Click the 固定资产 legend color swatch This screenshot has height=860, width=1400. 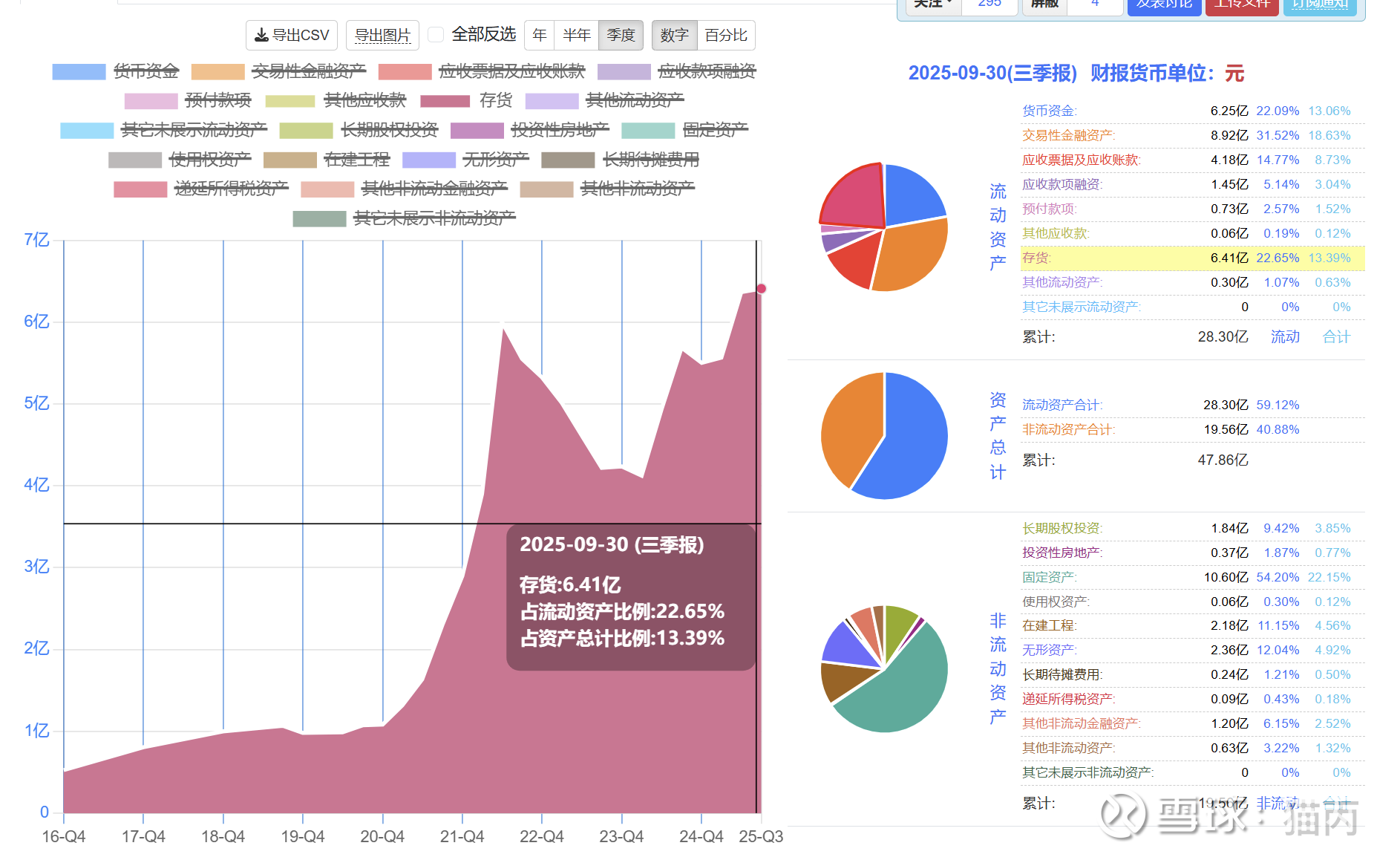648,130
